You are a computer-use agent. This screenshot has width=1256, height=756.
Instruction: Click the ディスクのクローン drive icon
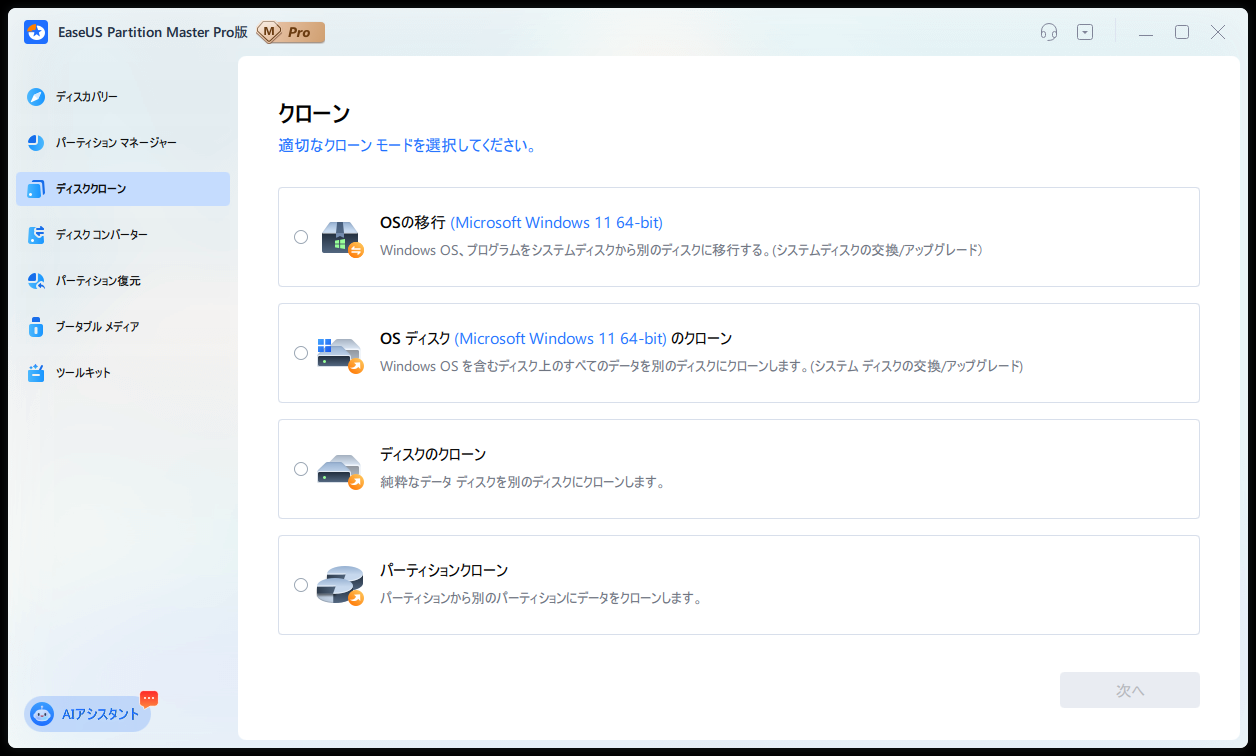pos(341,471)
